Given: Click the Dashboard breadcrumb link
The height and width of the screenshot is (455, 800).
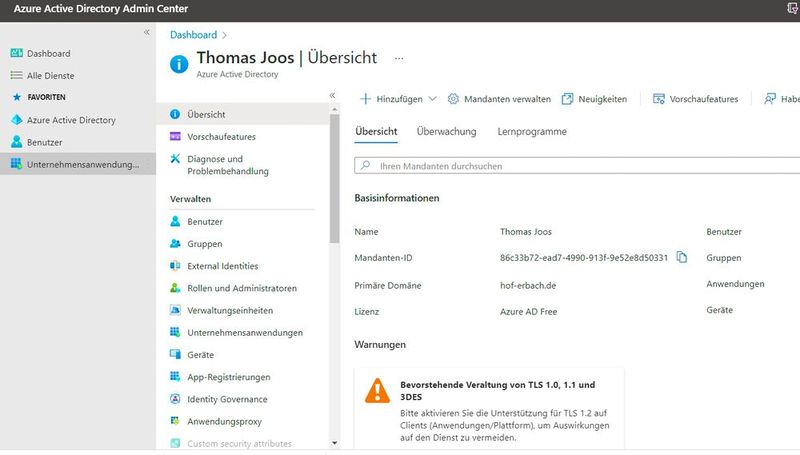Looking at the screenshot, I should coord(193,35).
